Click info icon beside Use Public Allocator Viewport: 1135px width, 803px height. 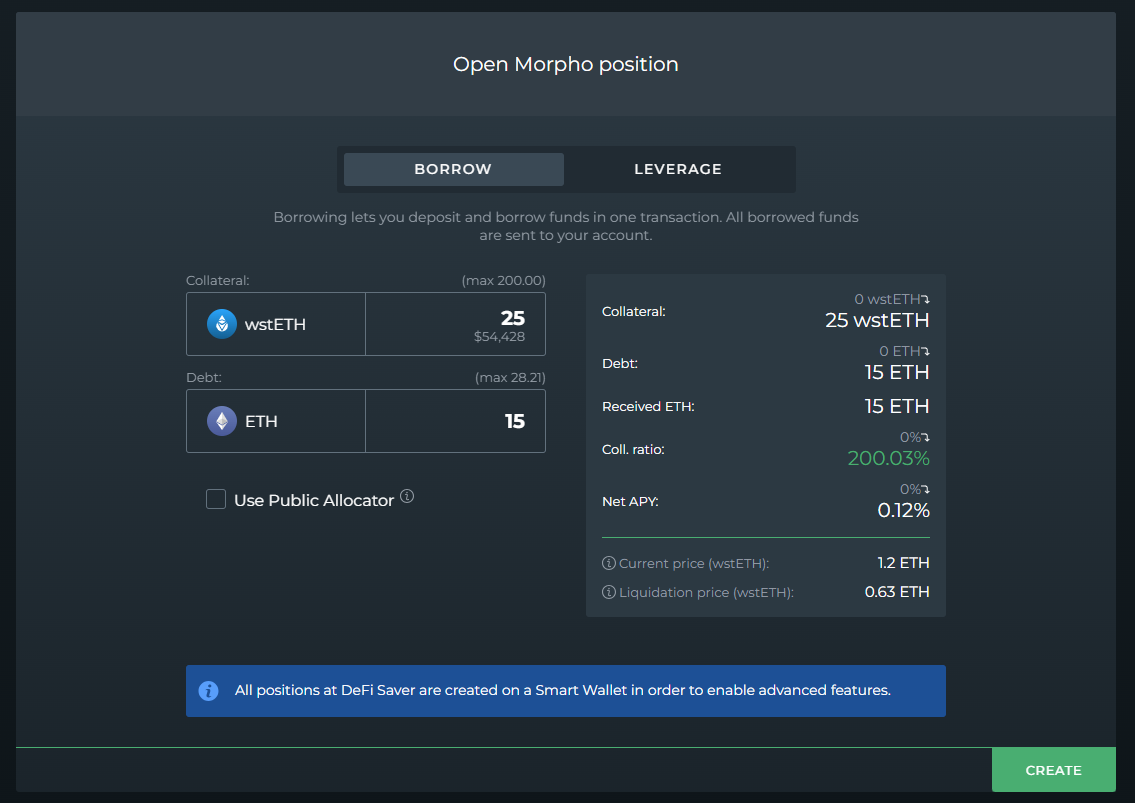click(407, 496)
